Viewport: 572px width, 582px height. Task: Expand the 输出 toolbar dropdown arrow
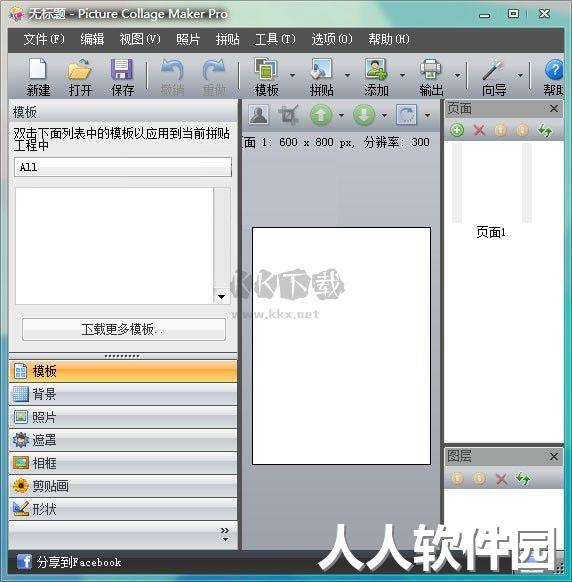[x=457, y=75]
